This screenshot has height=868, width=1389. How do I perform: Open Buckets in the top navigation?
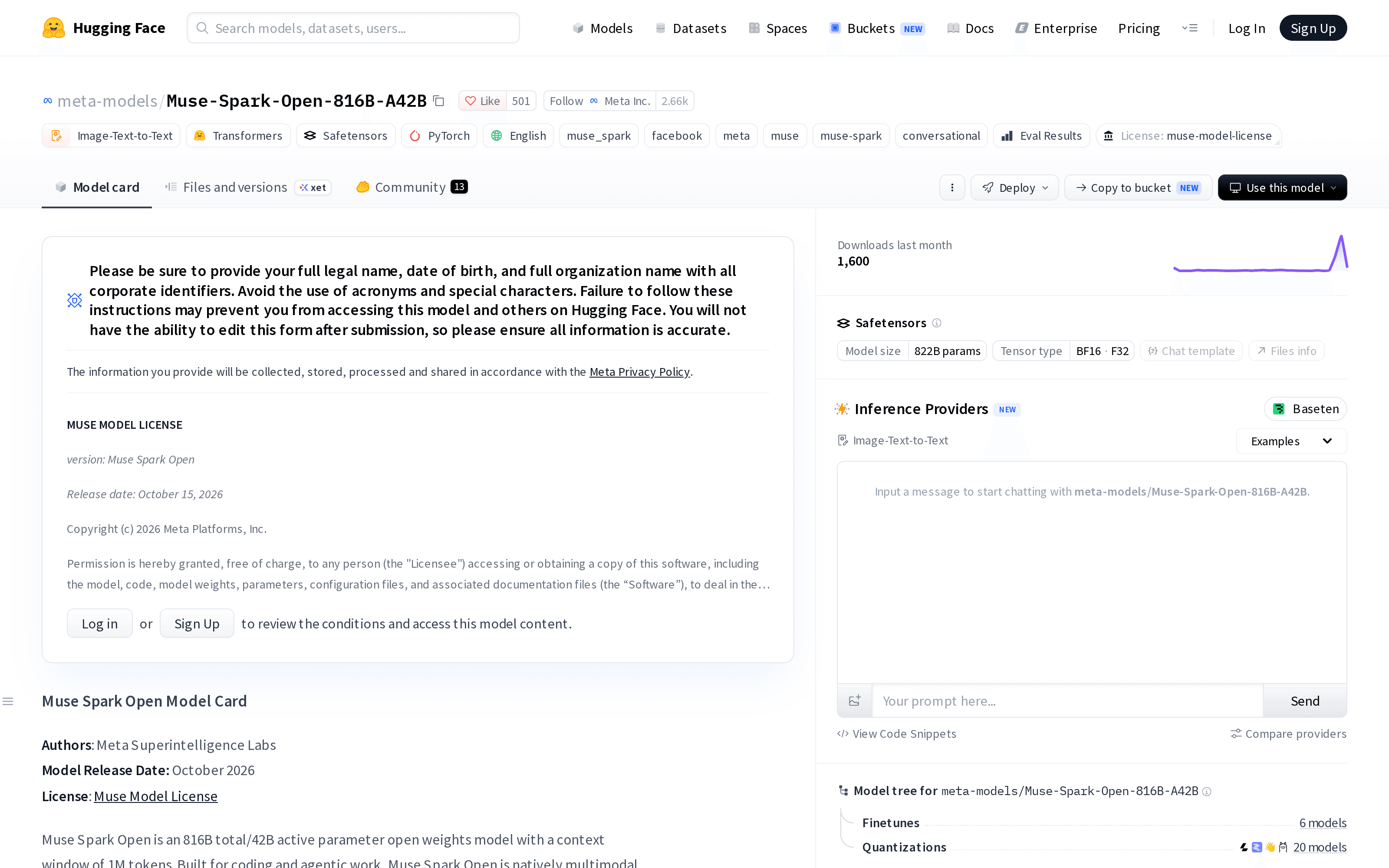point(877,28)
